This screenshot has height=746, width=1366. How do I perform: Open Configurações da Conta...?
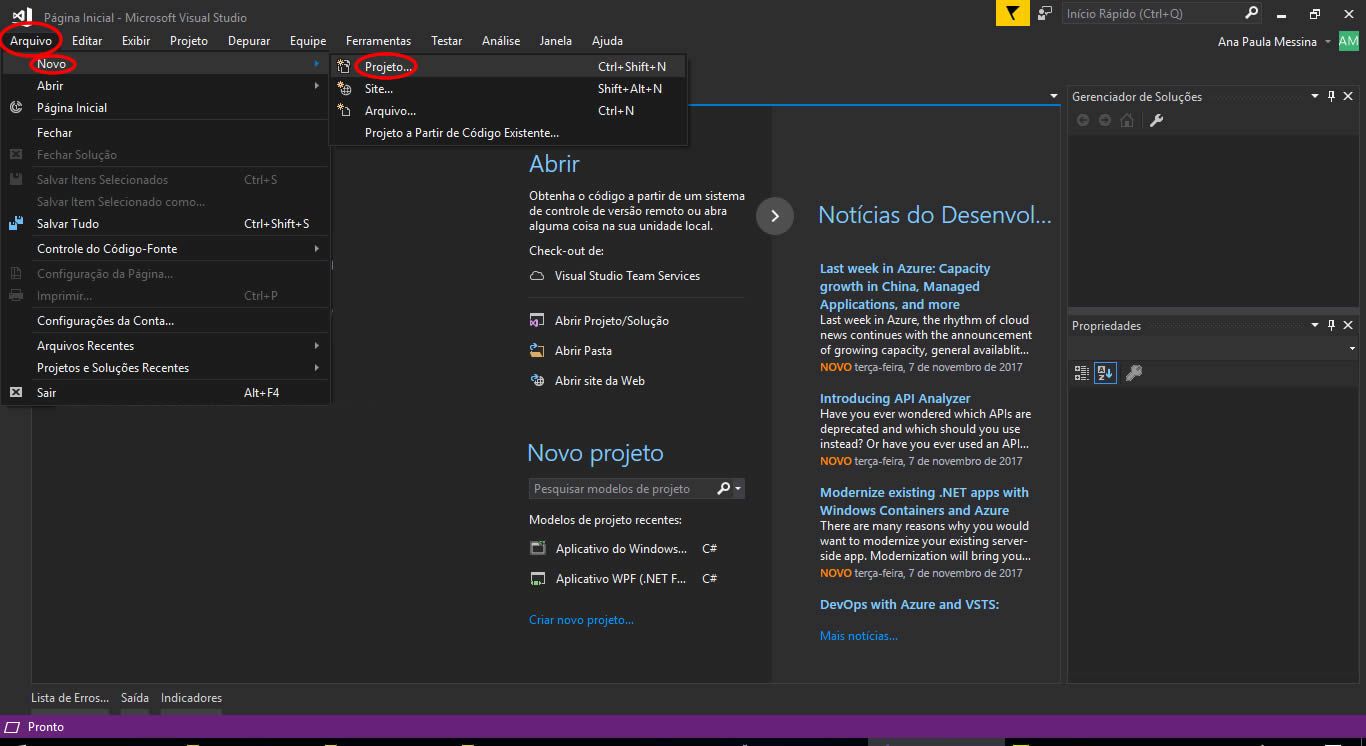tap(166, 321)
